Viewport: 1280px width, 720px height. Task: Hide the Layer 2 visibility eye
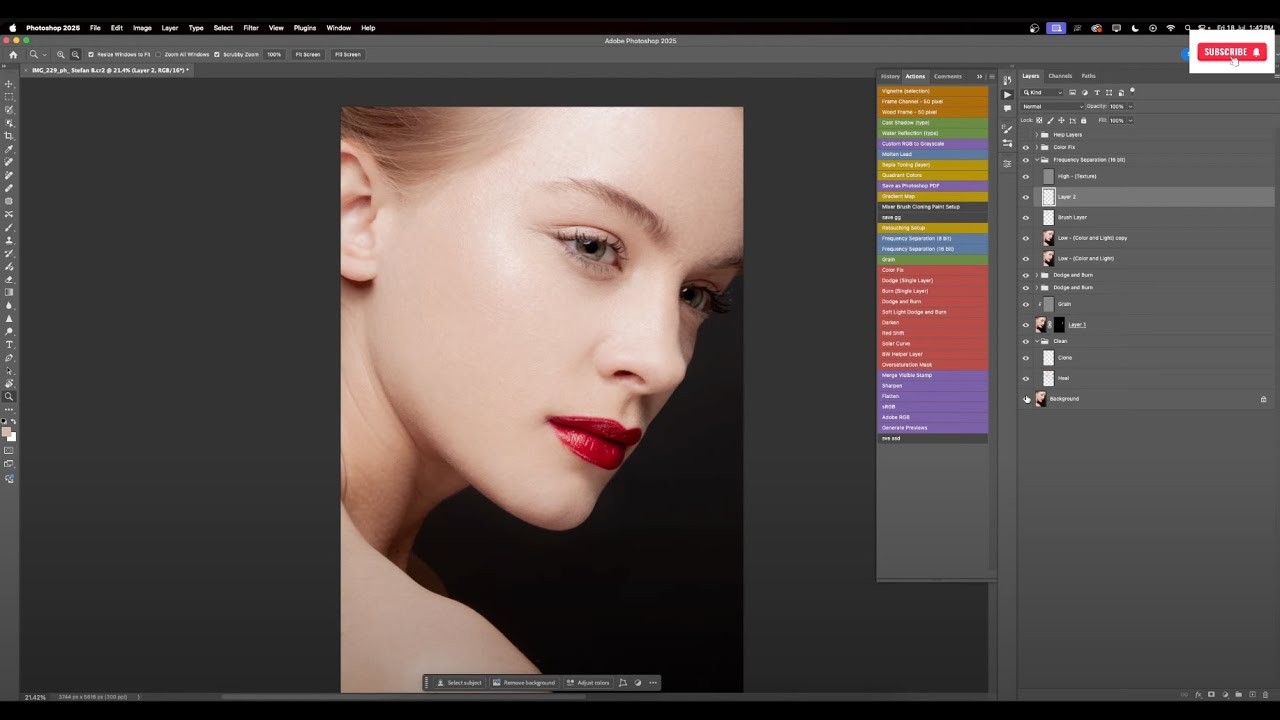(1025, 197)
